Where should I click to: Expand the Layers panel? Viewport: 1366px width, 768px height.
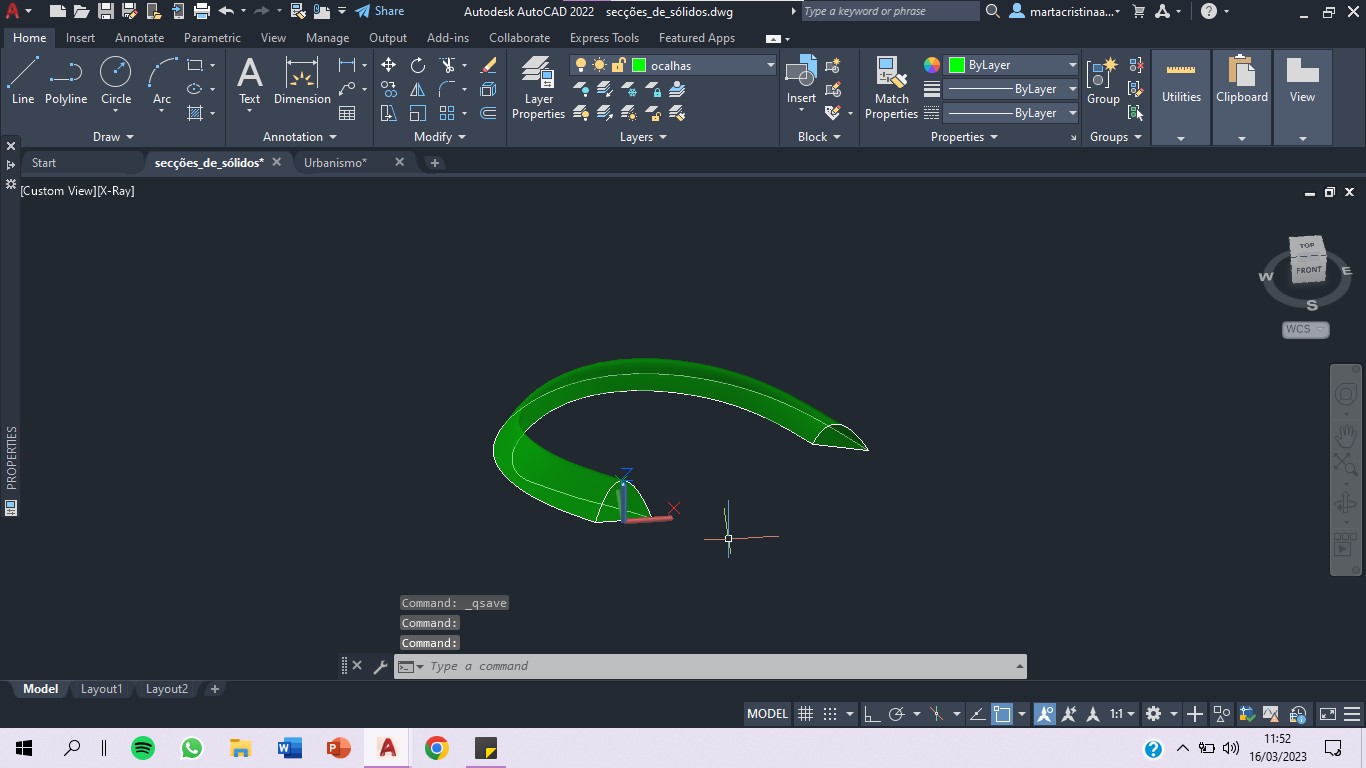643,137
